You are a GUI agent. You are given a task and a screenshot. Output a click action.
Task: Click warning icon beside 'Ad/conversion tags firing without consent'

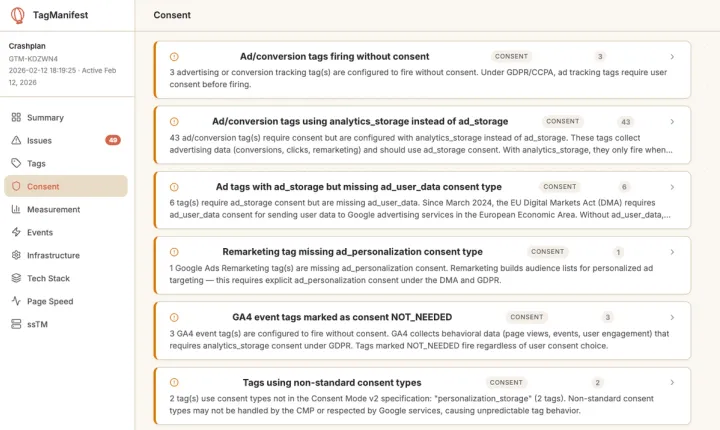point(174,57)
